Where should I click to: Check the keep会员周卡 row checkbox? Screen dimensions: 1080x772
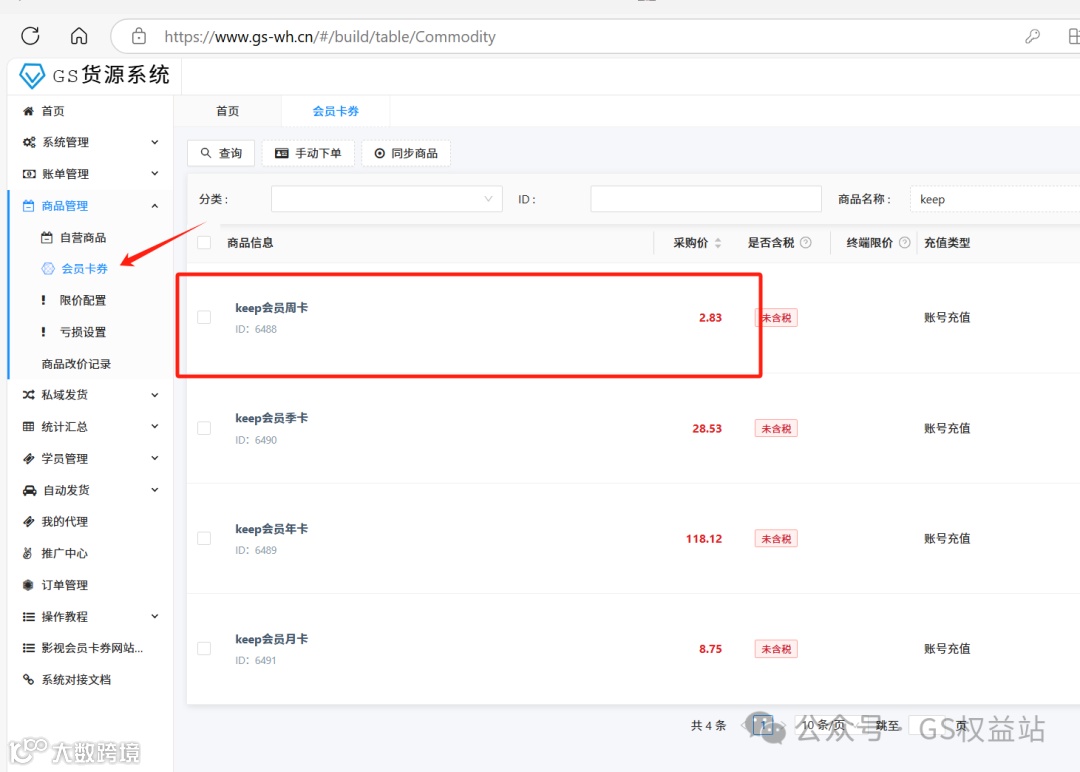[x=204, y=317]
